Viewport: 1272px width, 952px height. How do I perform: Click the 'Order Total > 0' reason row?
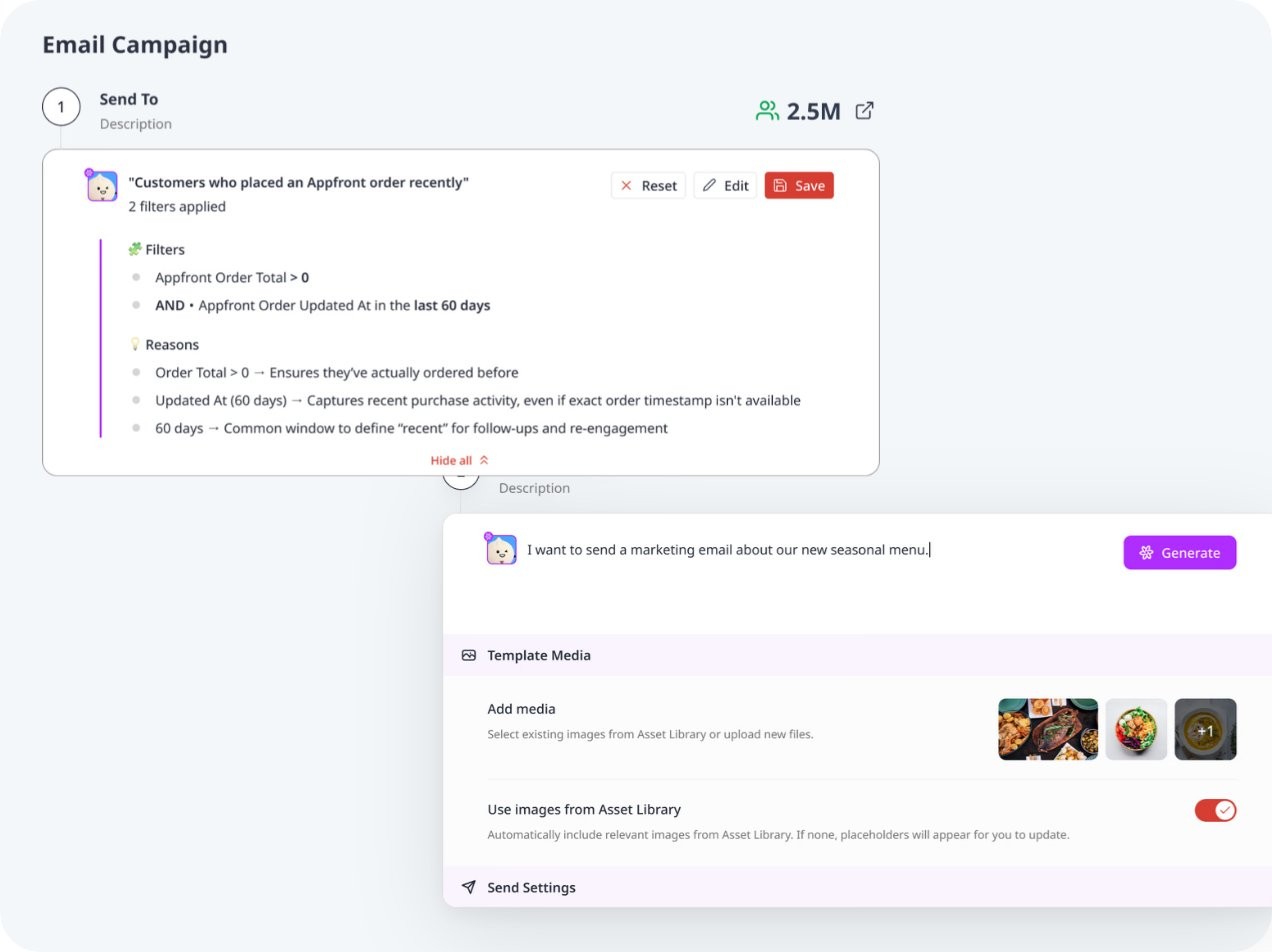click(x=336, y=372)
